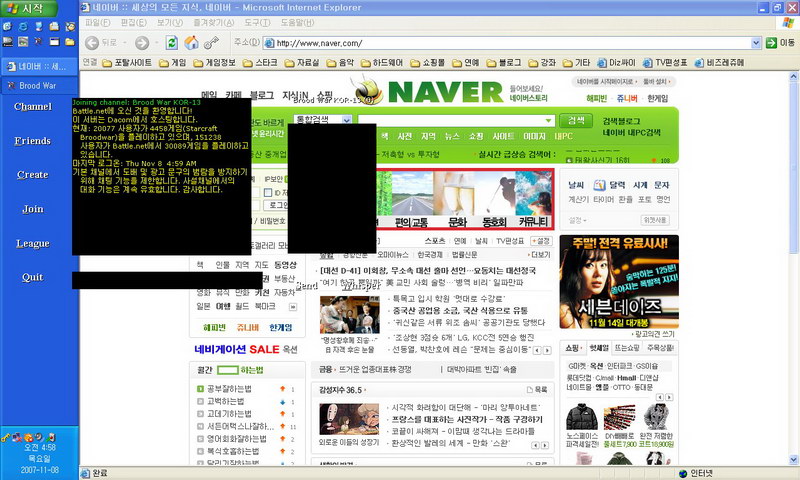
Task: Open the 위젯사용 widget button
Action: pyautogui.click(x=655, y=220)
